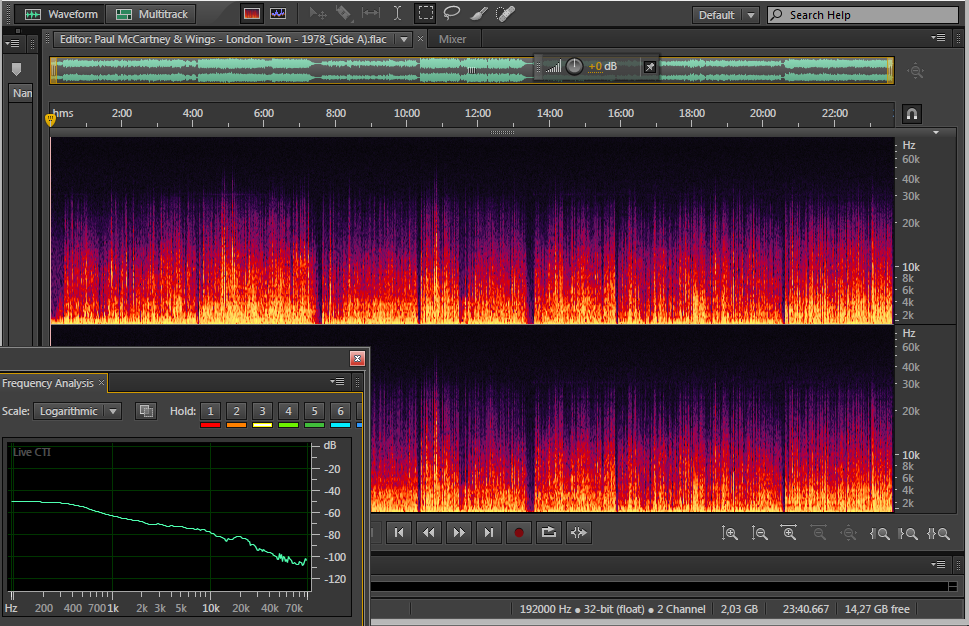Screen dimensions: 969x626
Task: Select the Slip tool
Action: pos(371,14)
